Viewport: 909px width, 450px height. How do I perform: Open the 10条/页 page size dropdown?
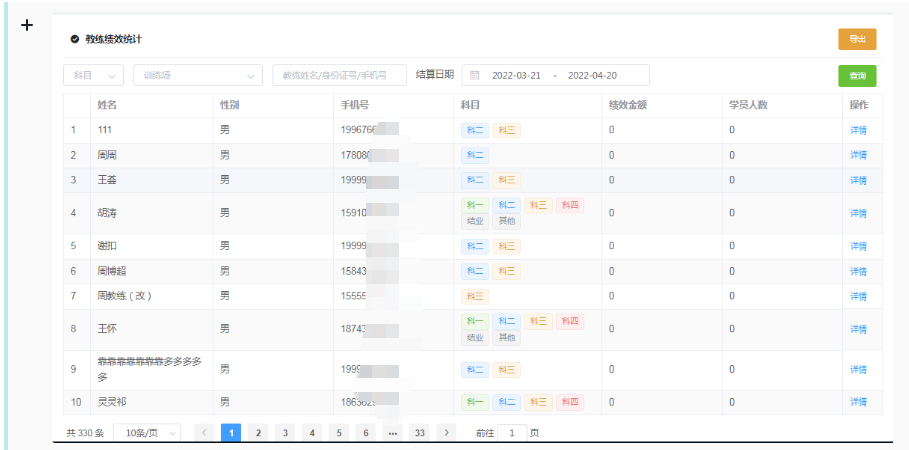point(147,433)
